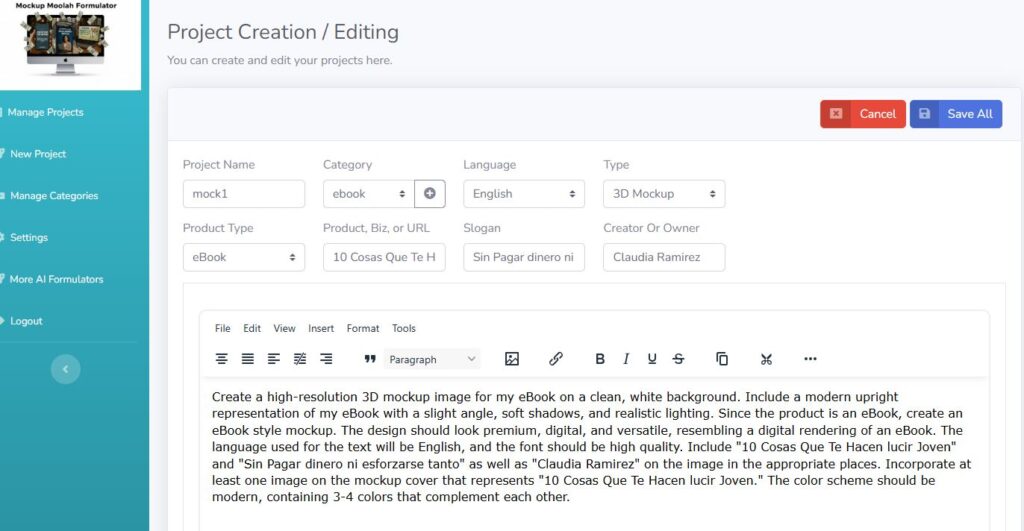Insert a hyperlink
The image size is (1024, 531).
pos(556,359)
